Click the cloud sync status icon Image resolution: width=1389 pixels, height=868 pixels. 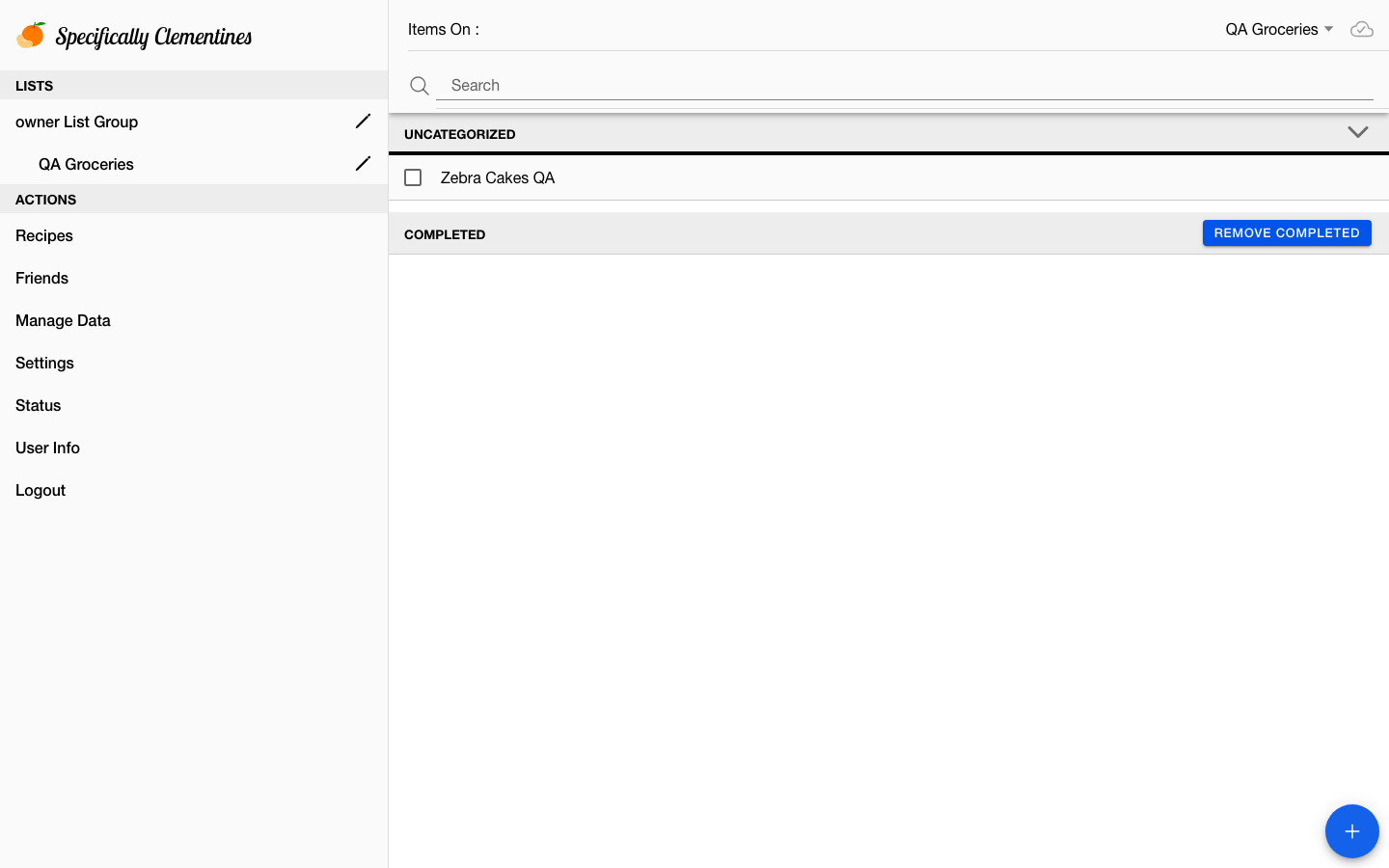pyautogui.click(x=1362, y=29)
